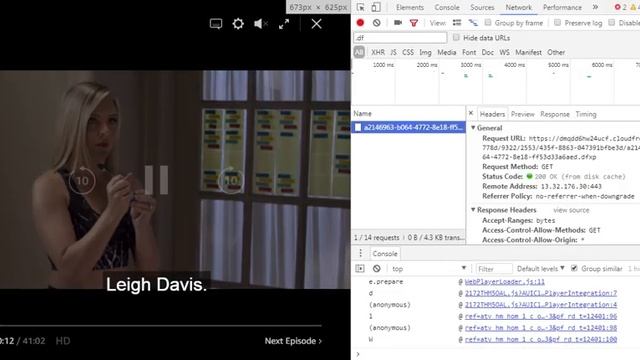The width and height of the screenshot is (640, 360).
Task: Open the Performance tab
Action: coord(562,7)
